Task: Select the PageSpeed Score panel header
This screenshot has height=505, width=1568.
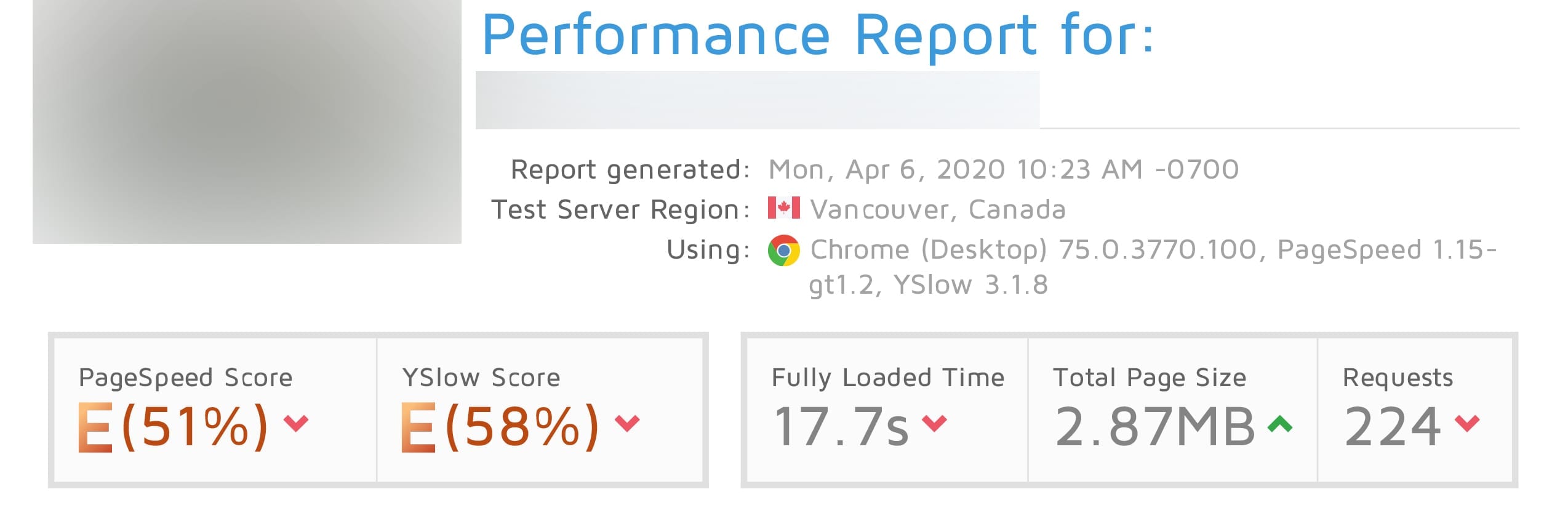Action: [x=185, y=378]
